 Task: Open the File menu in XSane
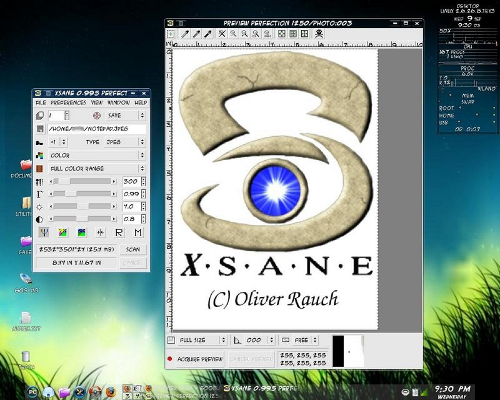pyautogui.click(x=41, y=103)
